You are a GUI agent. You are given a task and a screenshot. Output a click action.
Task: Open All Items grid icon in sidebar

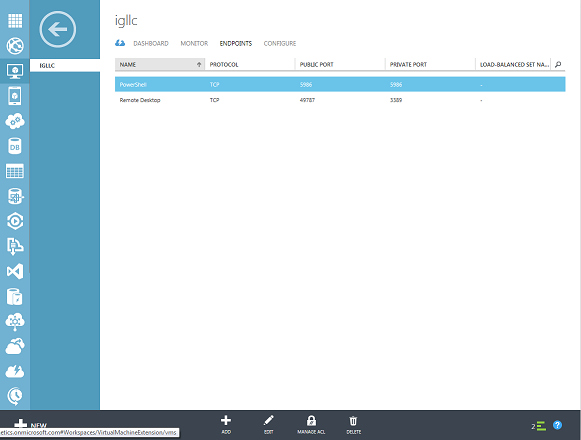pyautogui.click(x=15, y=20)
